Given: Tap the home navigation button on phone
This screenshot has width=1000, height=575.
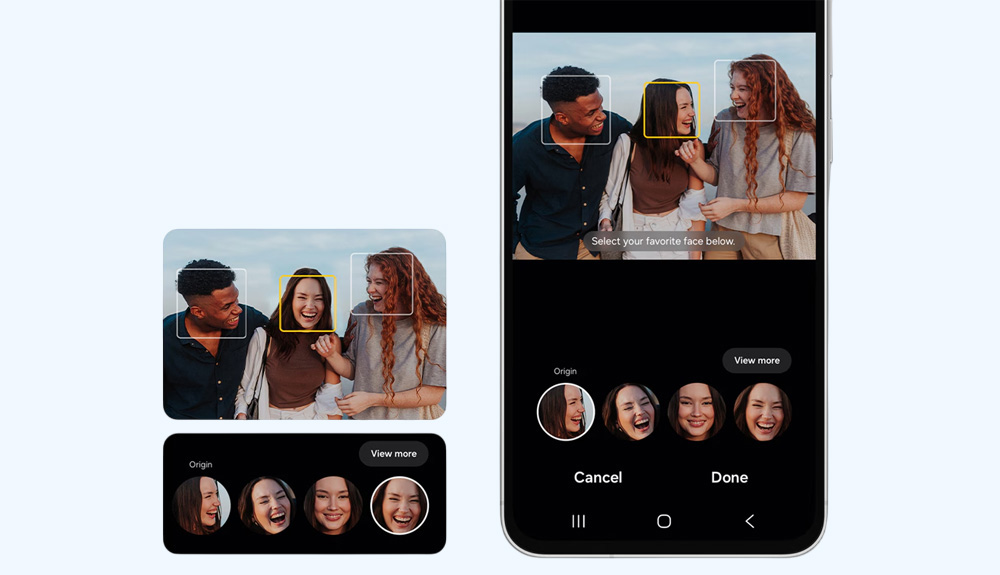Looking at the screenshot, I should (x=664, y=521).
